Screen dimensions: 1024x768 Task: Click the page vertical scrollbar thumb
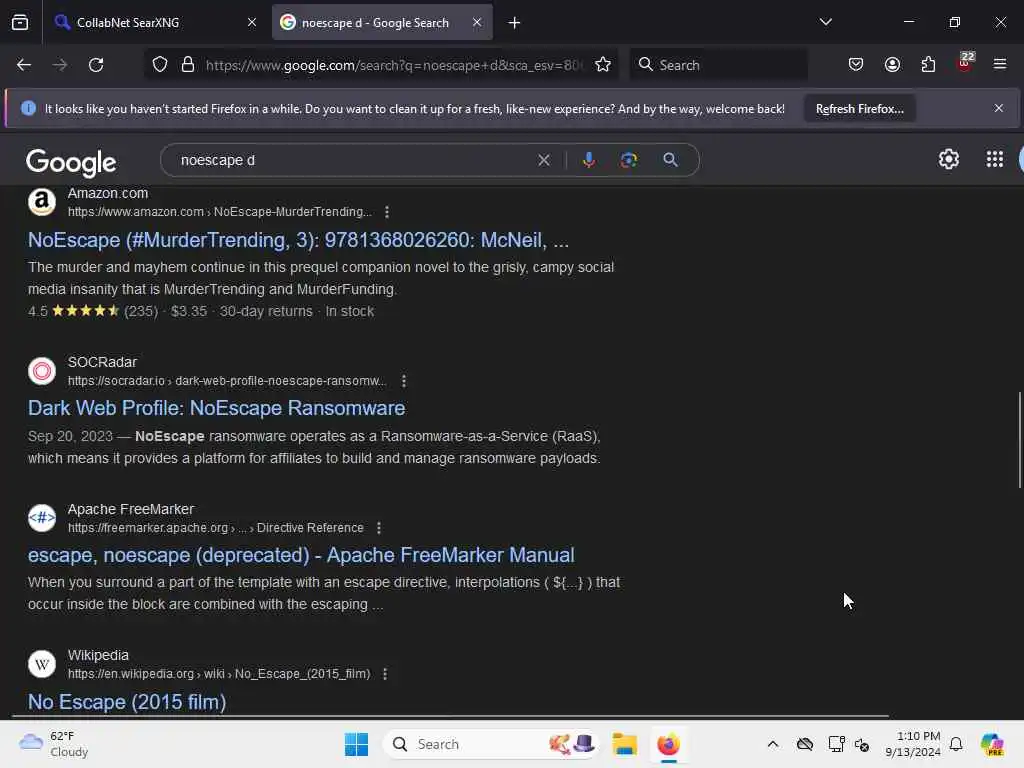pos(1019,440)
